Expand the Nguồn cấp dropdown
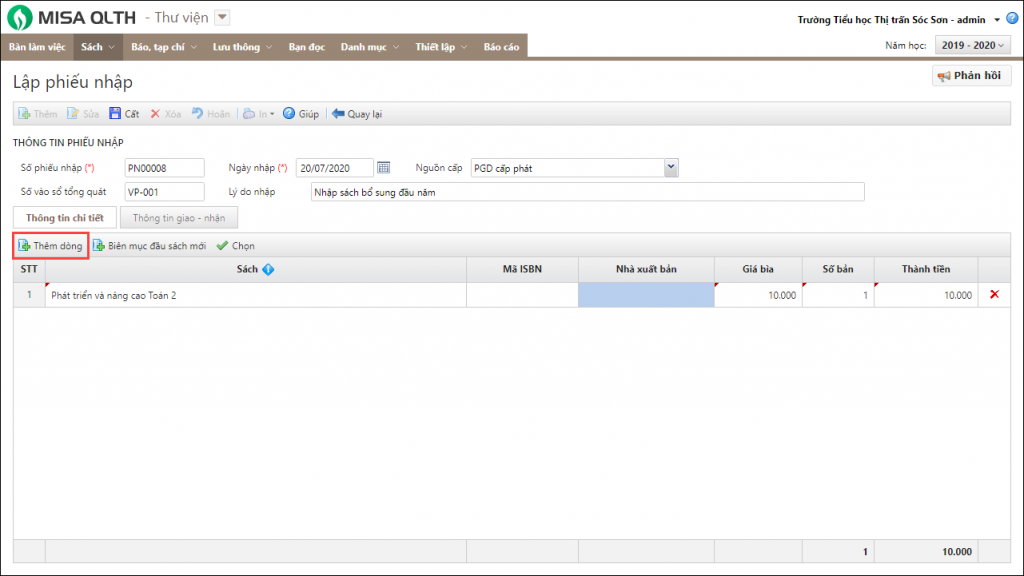Screen dimensions: 1024x576 [671, 167]
